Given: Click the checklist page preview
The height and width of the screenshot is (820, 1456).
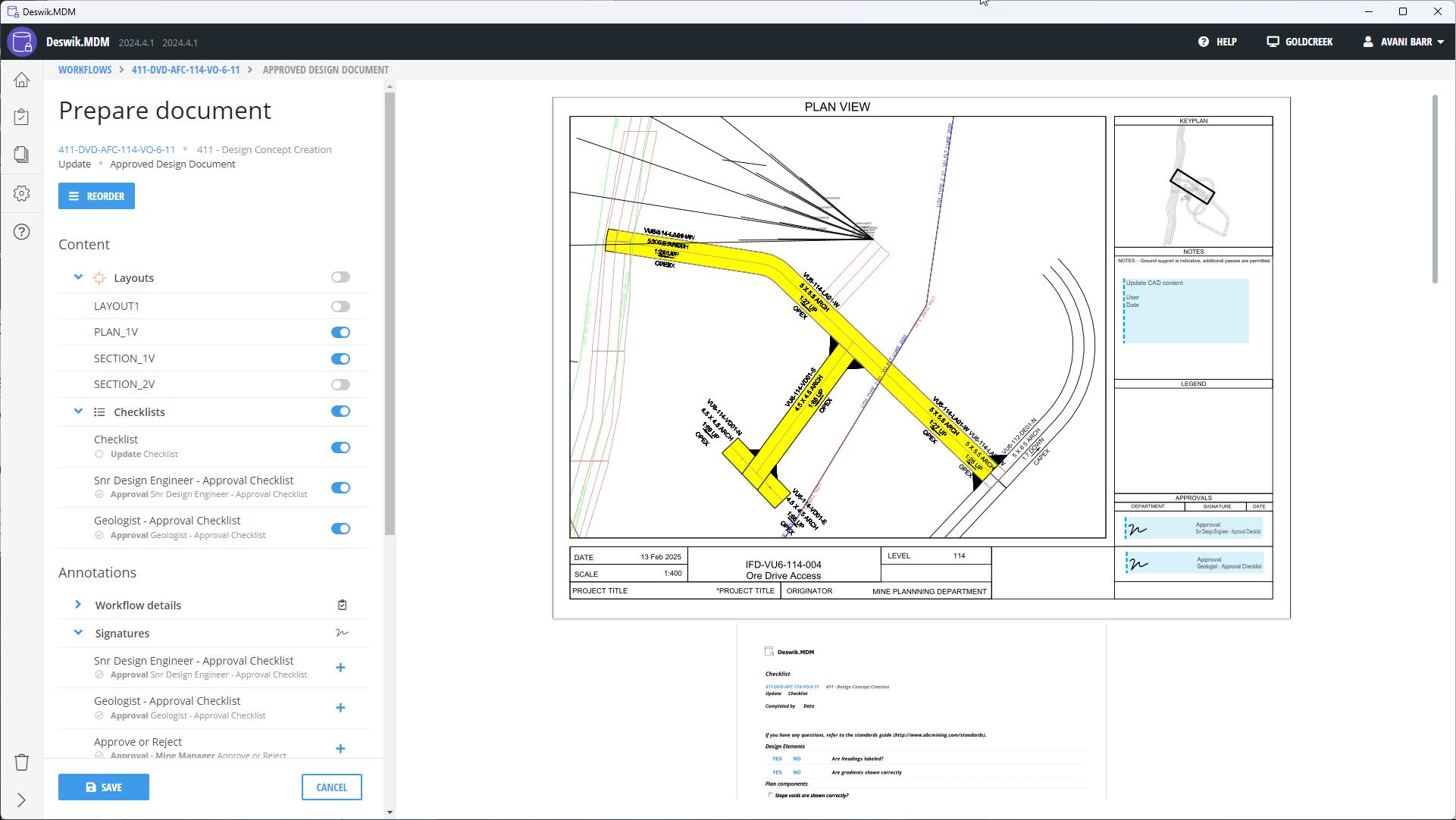Looking at the screenshot, I should point(921,711).
